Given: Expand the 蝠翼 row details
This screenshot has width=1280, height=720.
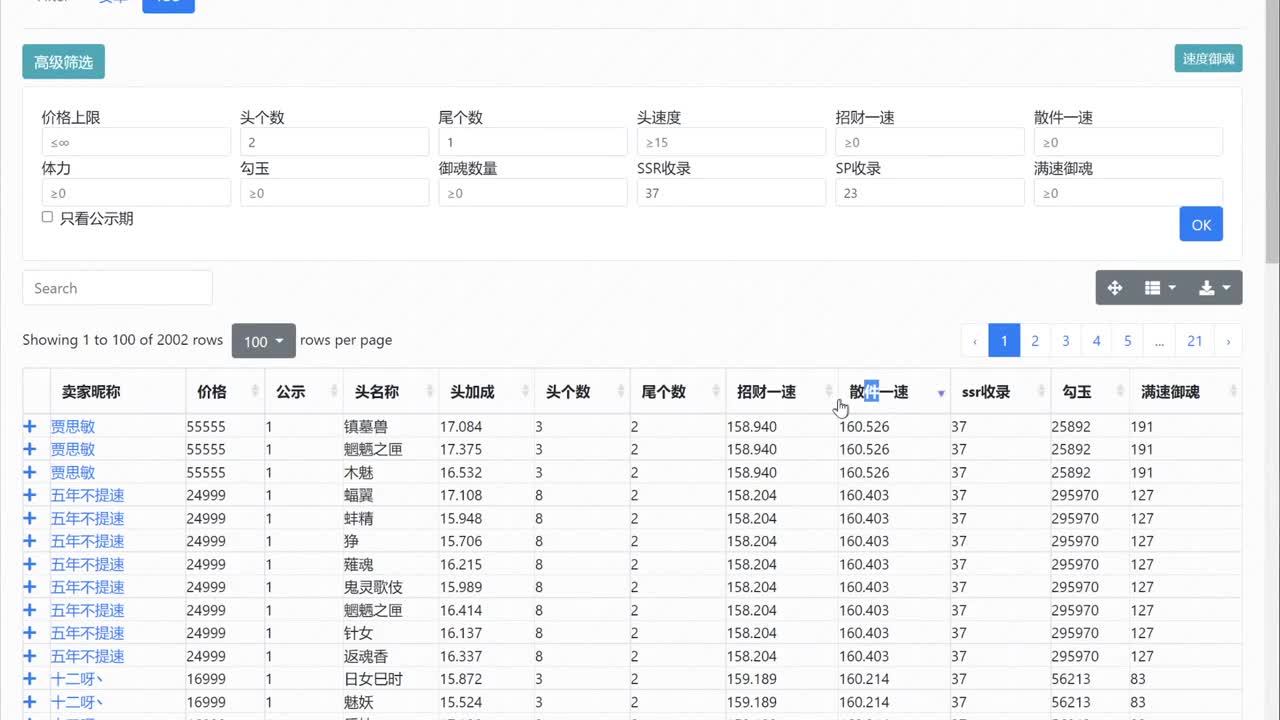Looking at the screenshot, I should click(30, 495).
